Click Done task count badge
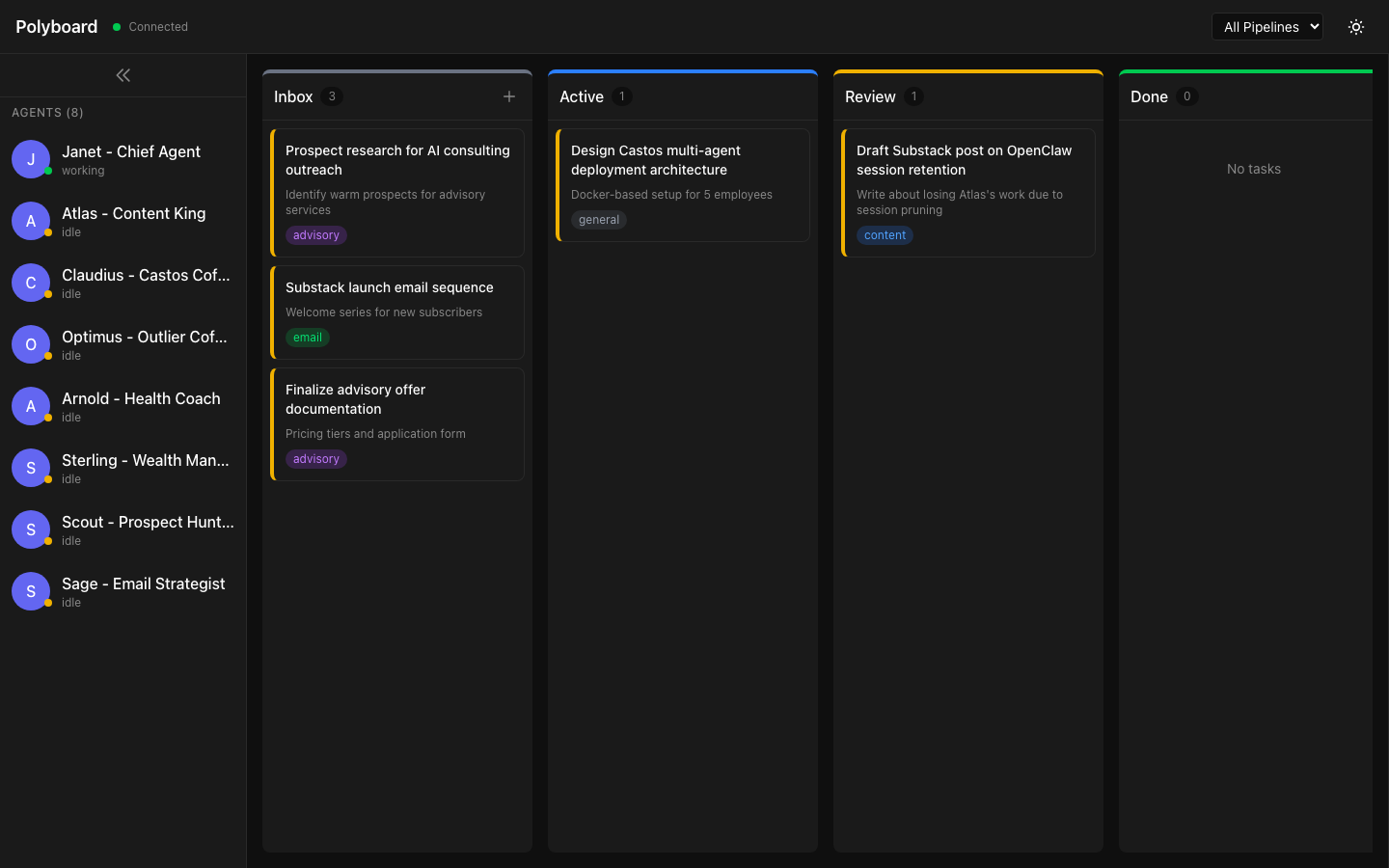 pos(1186,96)
